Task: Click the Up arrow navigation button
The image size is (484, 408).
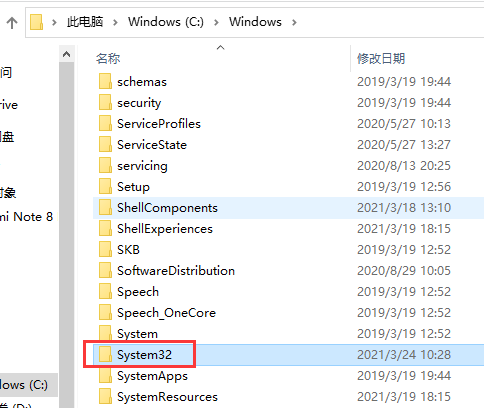Action: click(x=12, y=23)
